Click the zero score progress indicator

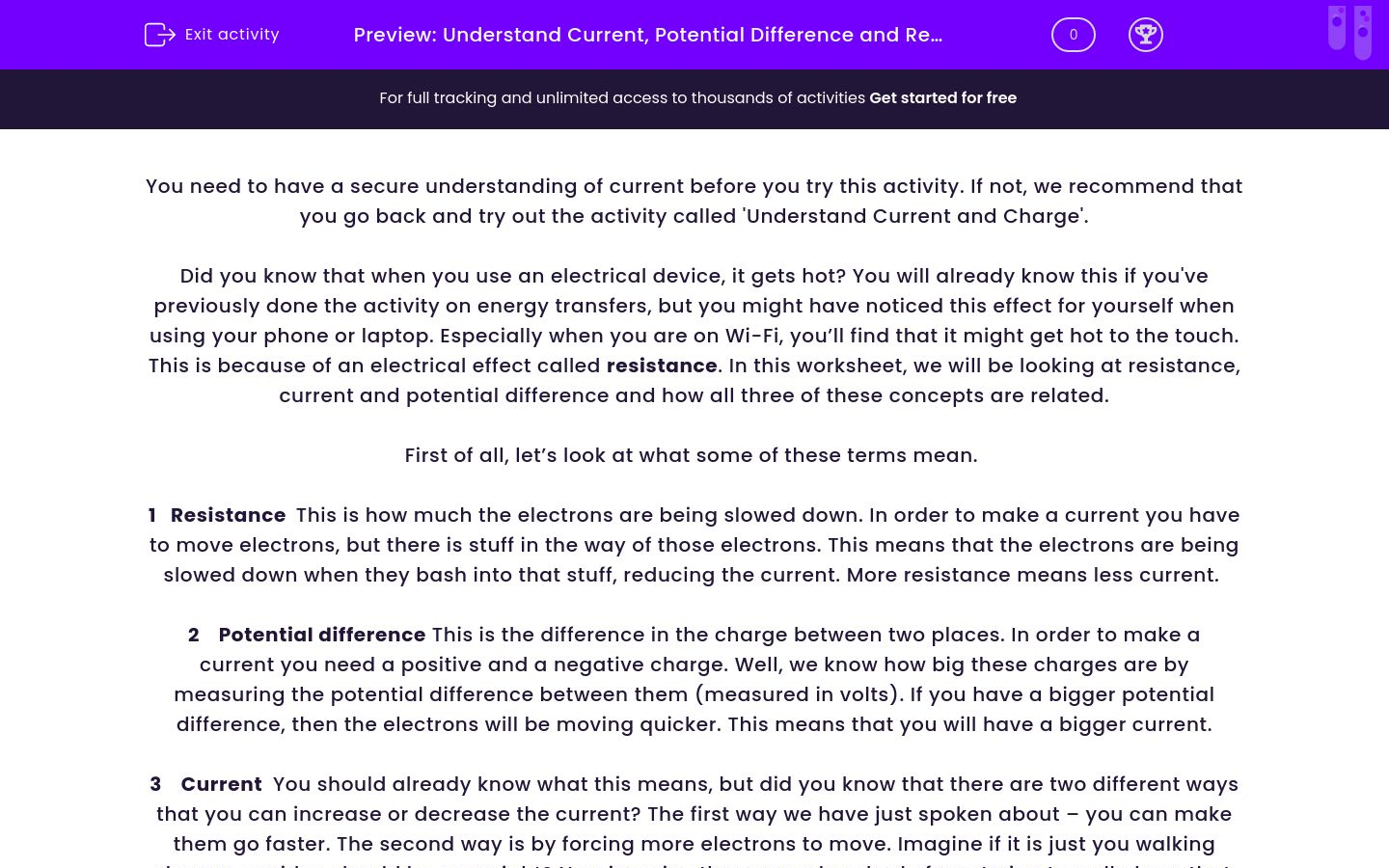pos(1073,35)
